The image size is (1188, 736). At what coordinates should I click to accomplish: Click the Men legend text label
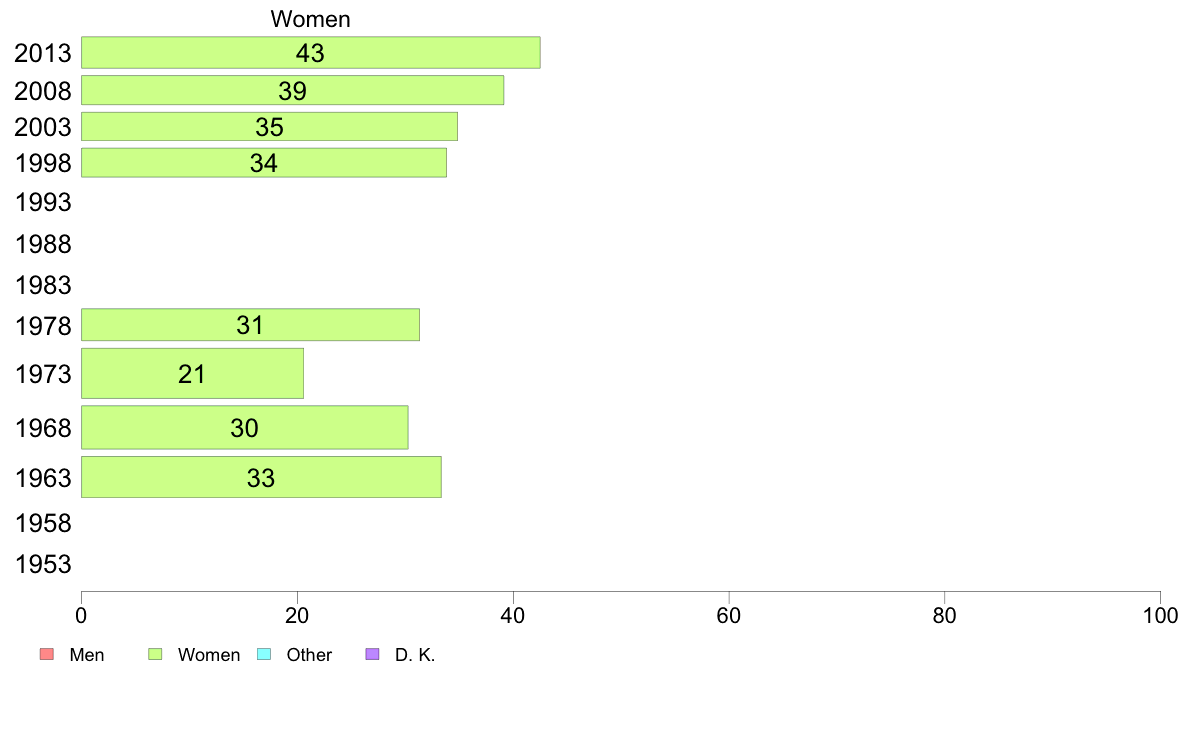[x=86, y=655]
